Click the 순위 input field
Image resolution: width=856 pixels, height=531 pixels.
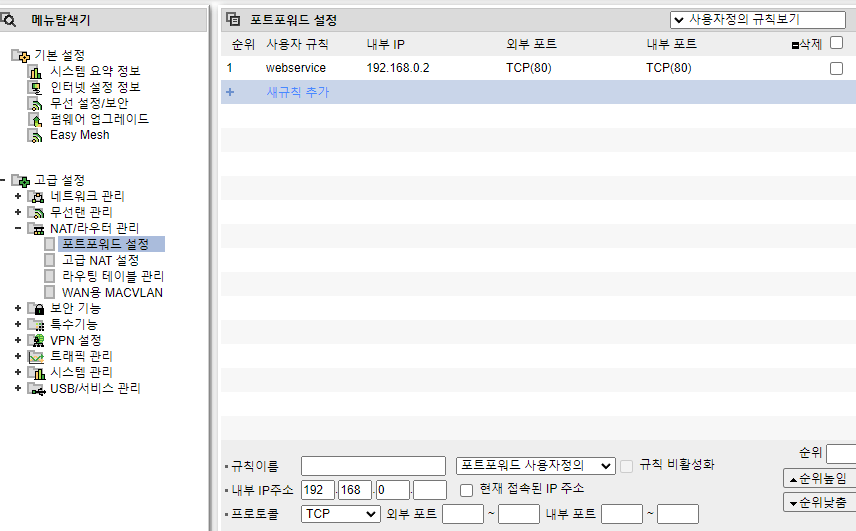[841, 454]
